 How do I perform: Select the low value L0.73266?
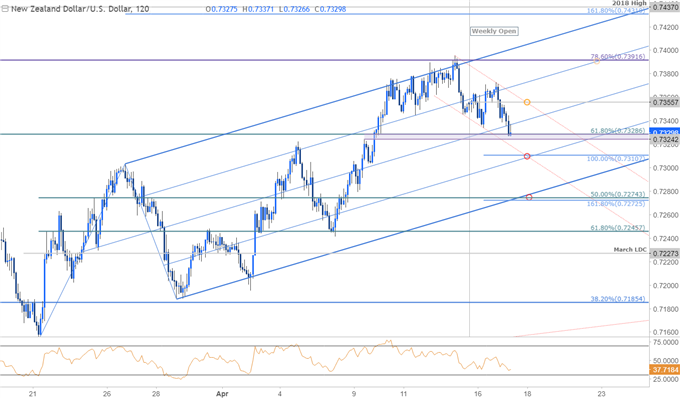[294, 9]
